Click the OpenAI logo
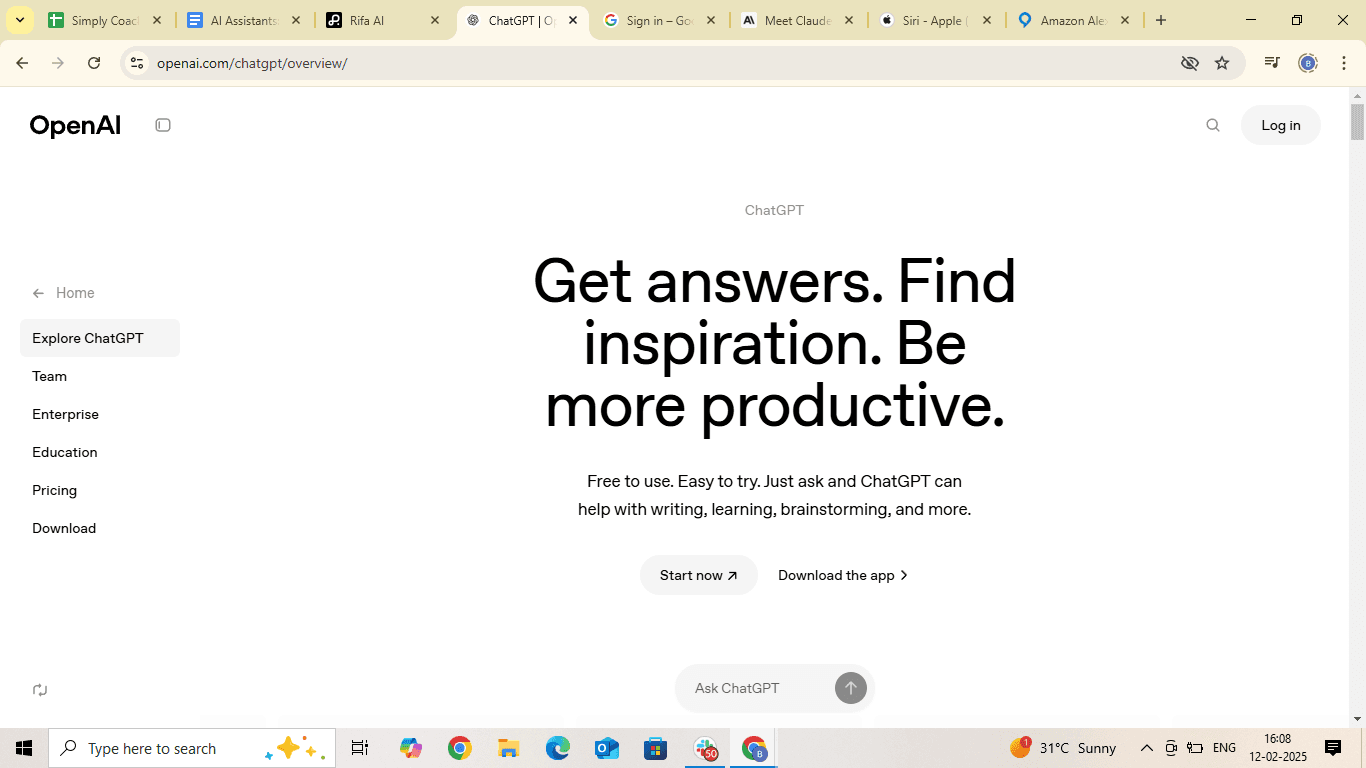 (x=75, y=125)
